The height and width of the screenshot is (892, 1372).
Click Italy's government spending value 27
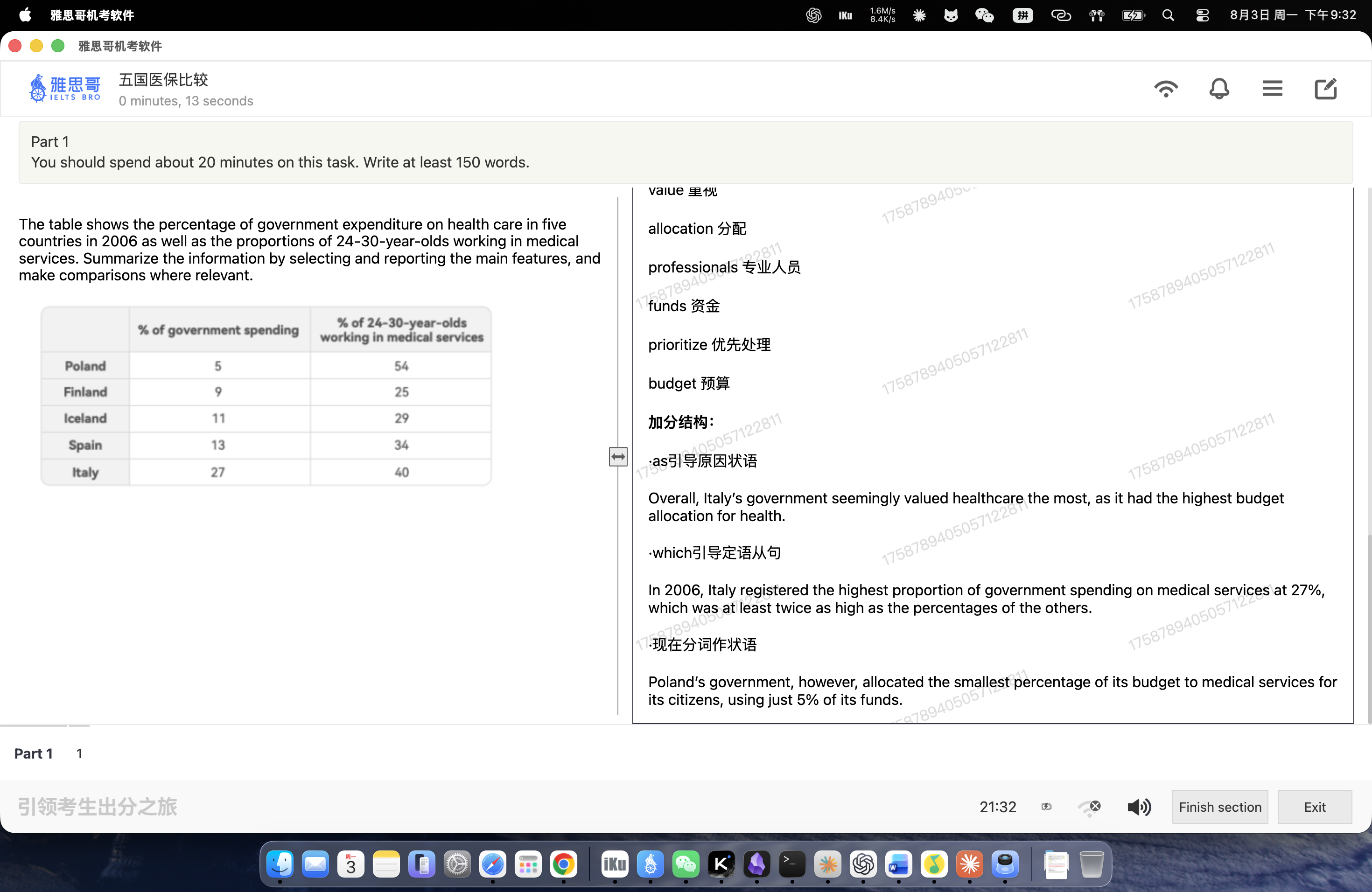[218, 472]
